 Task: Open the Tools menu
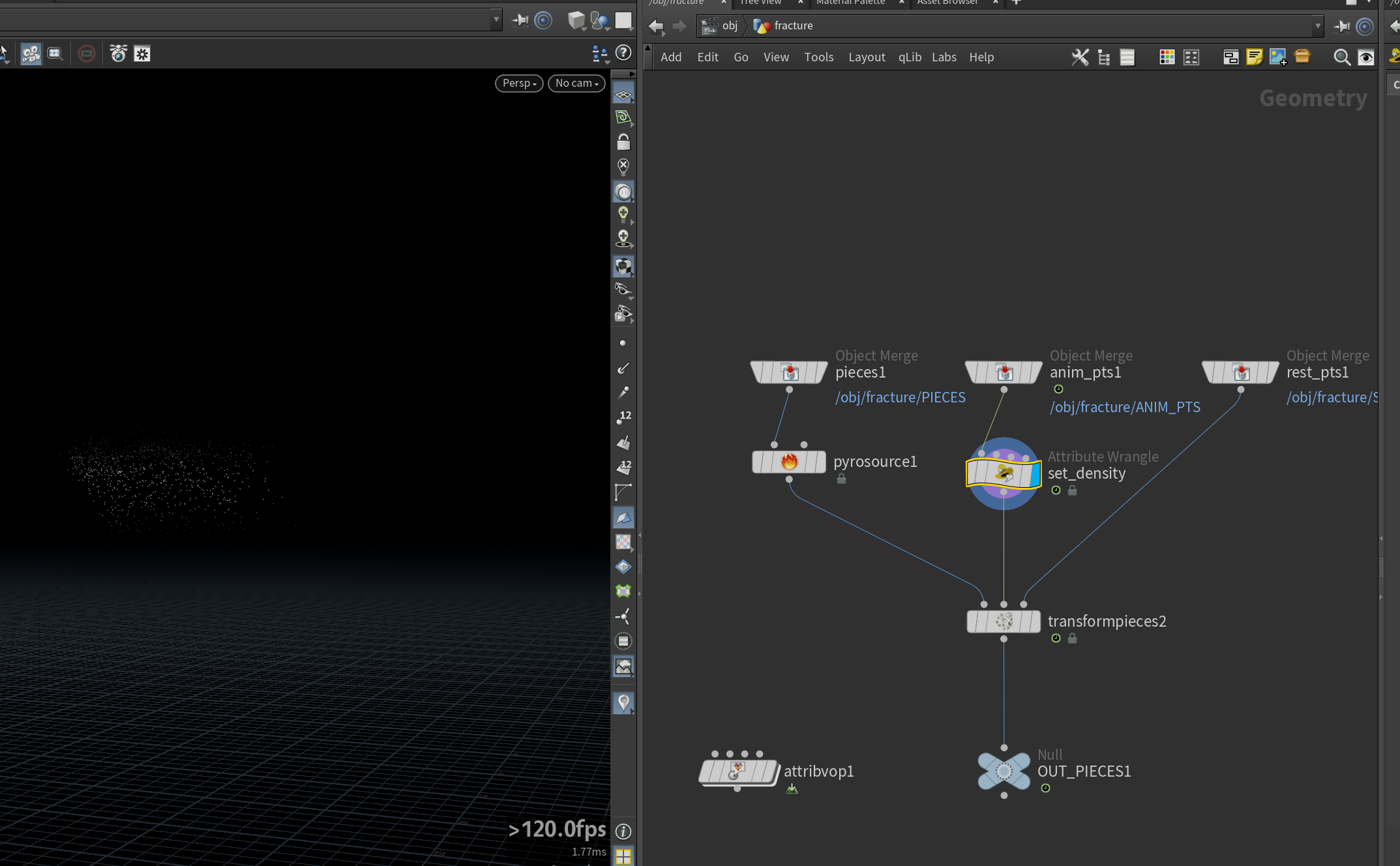click(819, 57)
